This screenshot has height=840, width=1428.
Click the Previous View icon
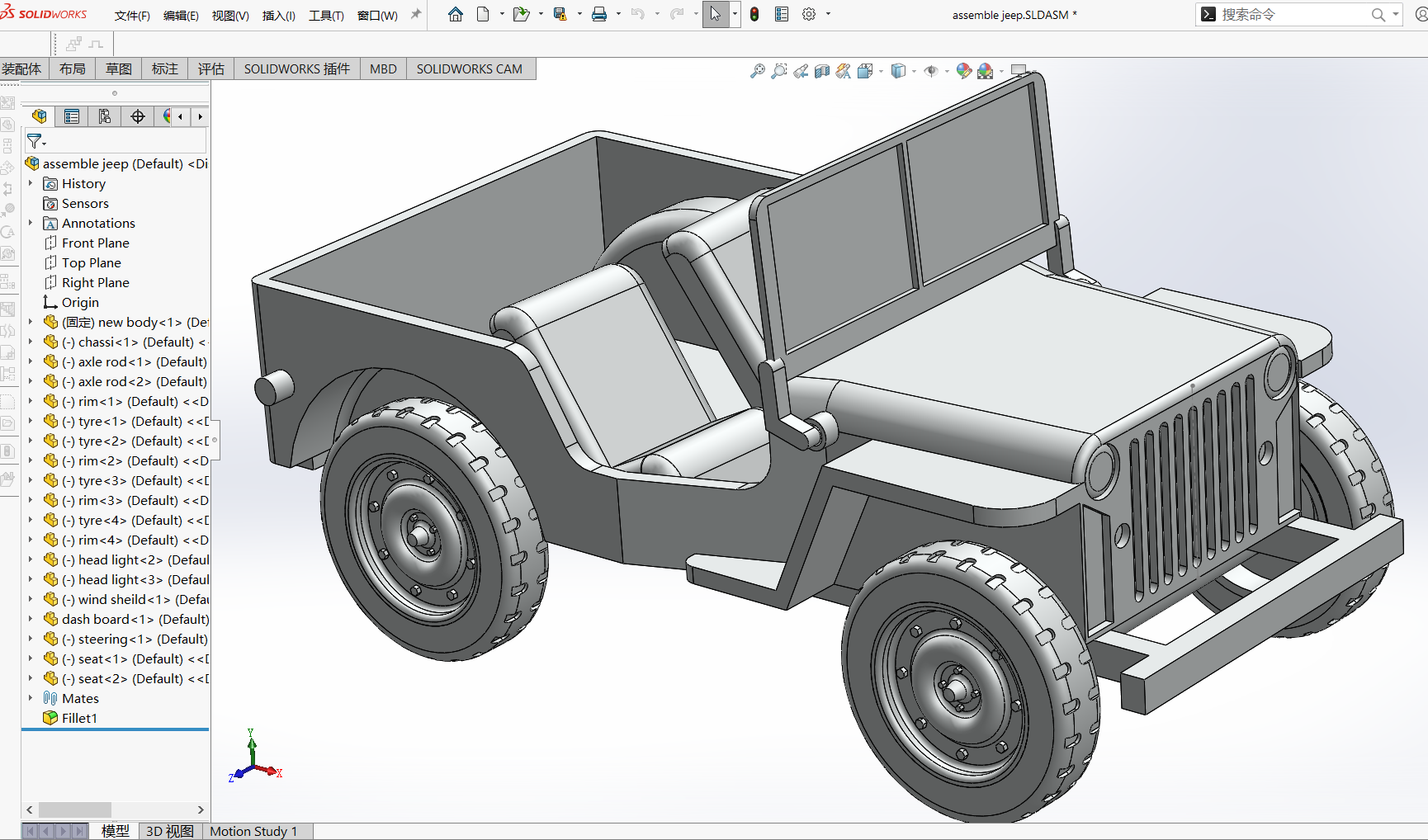(801, 72)
